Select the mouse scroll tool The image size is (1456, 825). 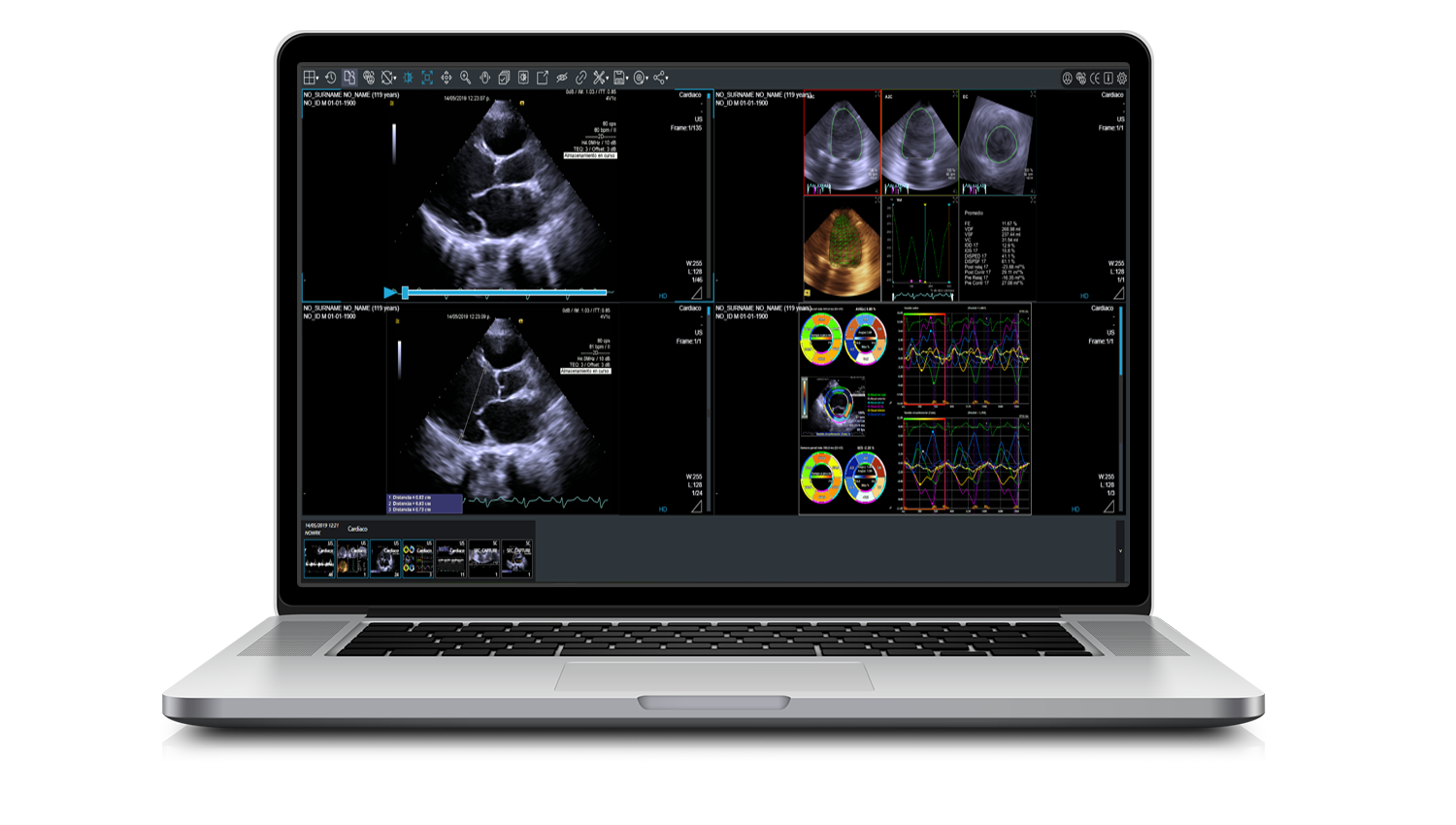pyautogui.click(x=484, y=78)
